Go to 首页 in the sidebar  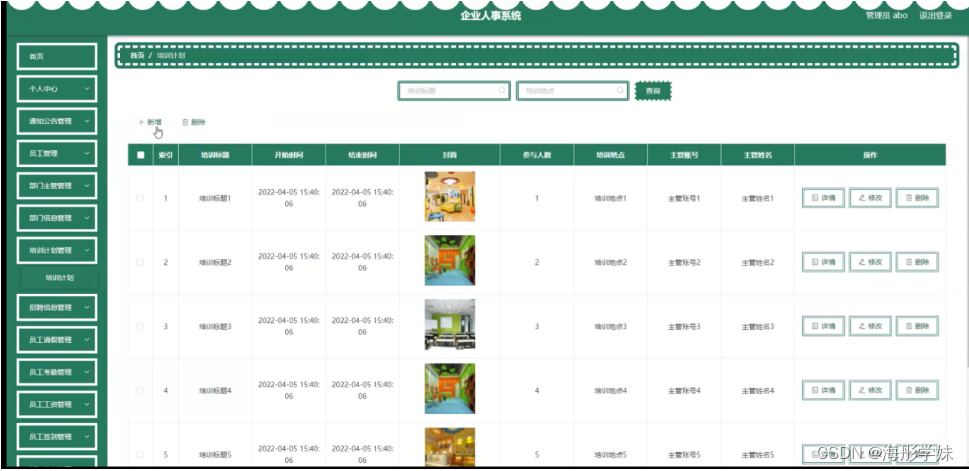57,56
